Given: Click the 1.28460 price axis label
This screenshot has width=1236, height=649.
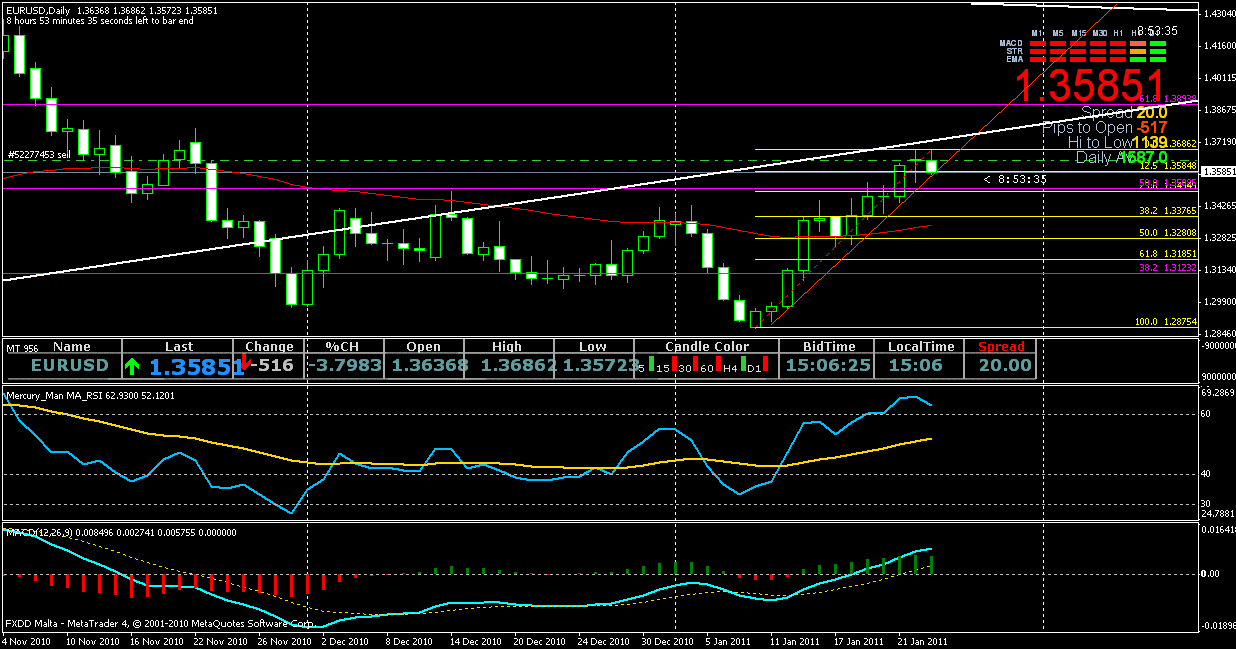Looking at the screenshot, I should pyautogui.click(x=1218, y=334).
